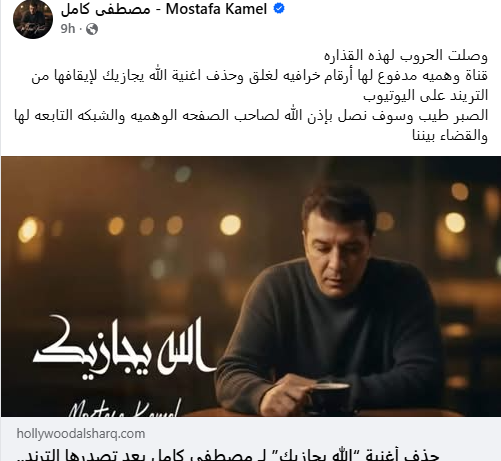Click the gray link-preview footer bar
Image resolution: width=501 pixels, height=461 pixels.
pos(251,439)
